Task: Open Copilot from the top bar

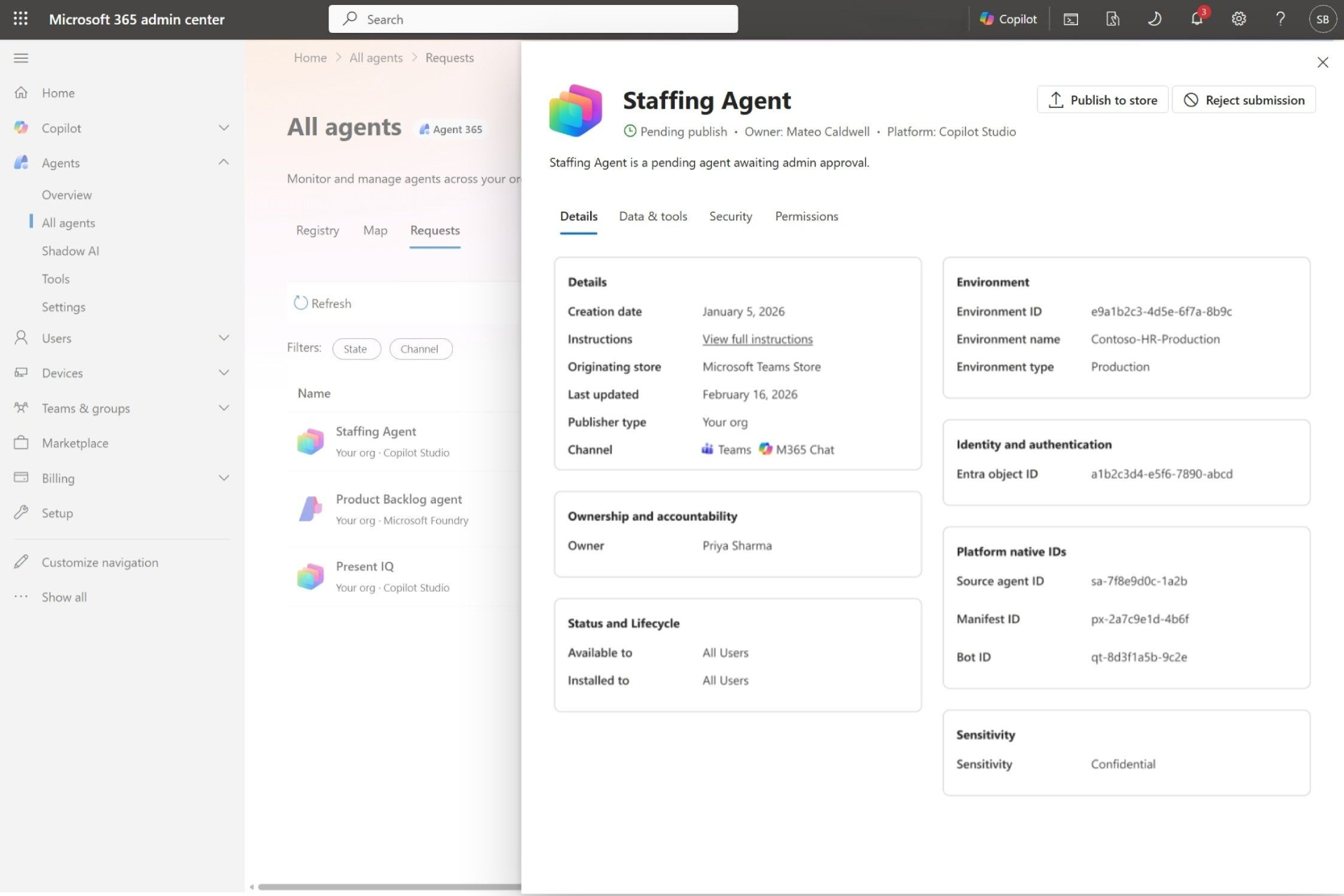Action: tap(1008, 19)
